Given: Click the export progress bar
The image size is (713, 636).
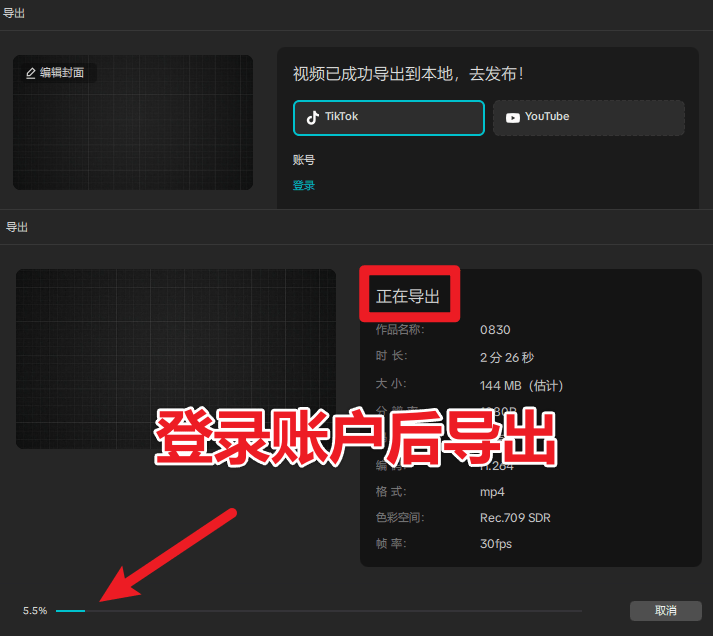Looking at the screenshot, I should pos(318,610).
